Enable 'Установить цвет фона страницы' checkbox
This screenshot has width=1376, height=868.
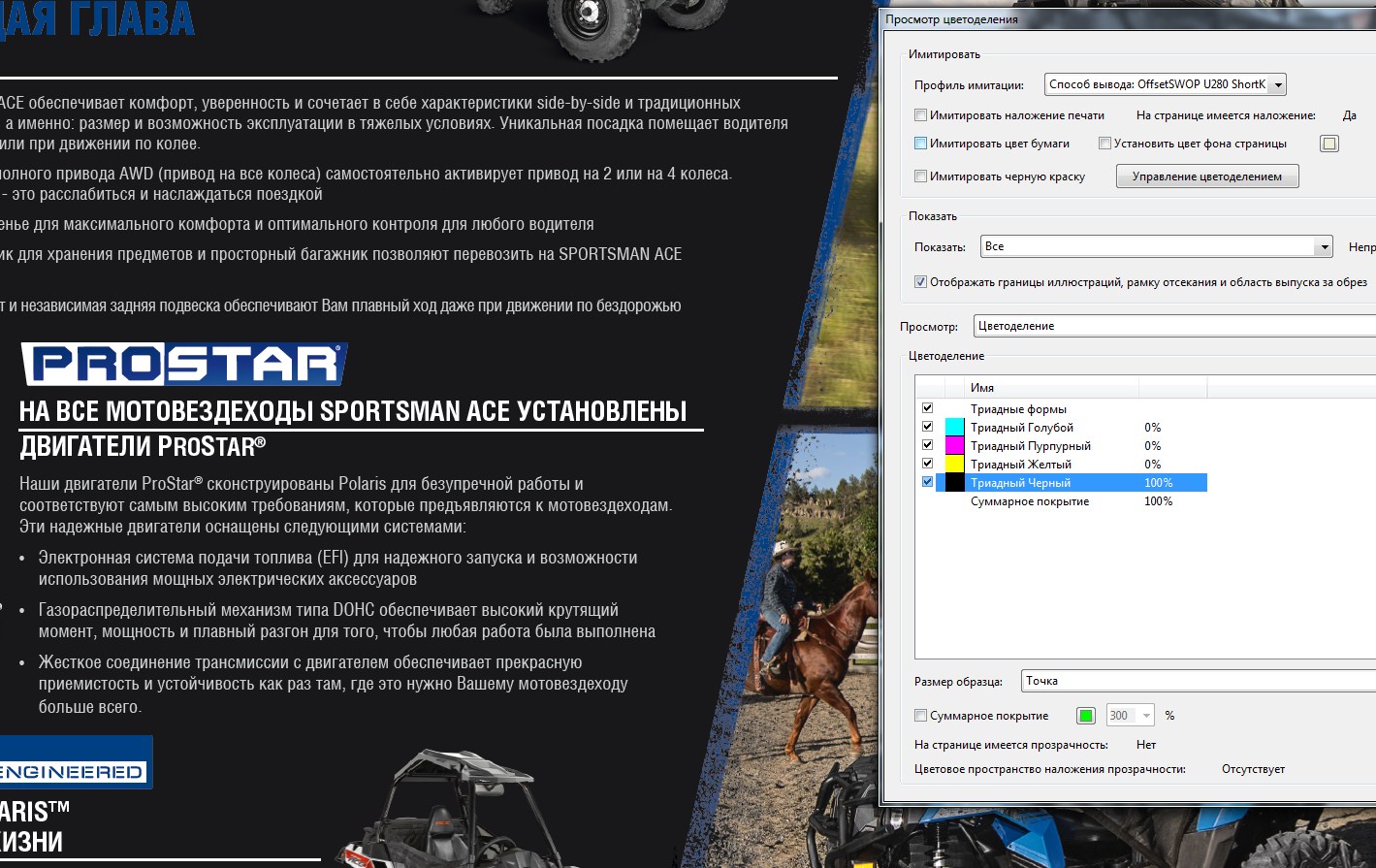tap(1104, 144)
